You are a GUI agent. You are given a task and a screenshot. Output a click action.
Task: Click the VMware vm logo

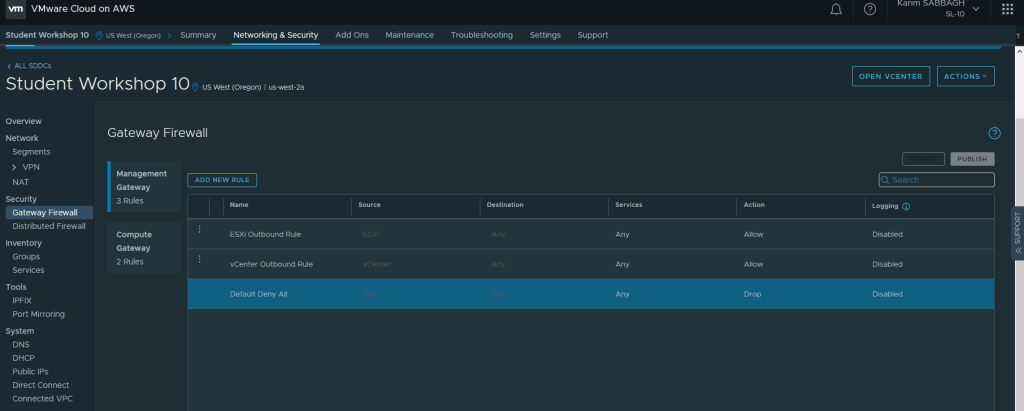click(x=15, y=9)
